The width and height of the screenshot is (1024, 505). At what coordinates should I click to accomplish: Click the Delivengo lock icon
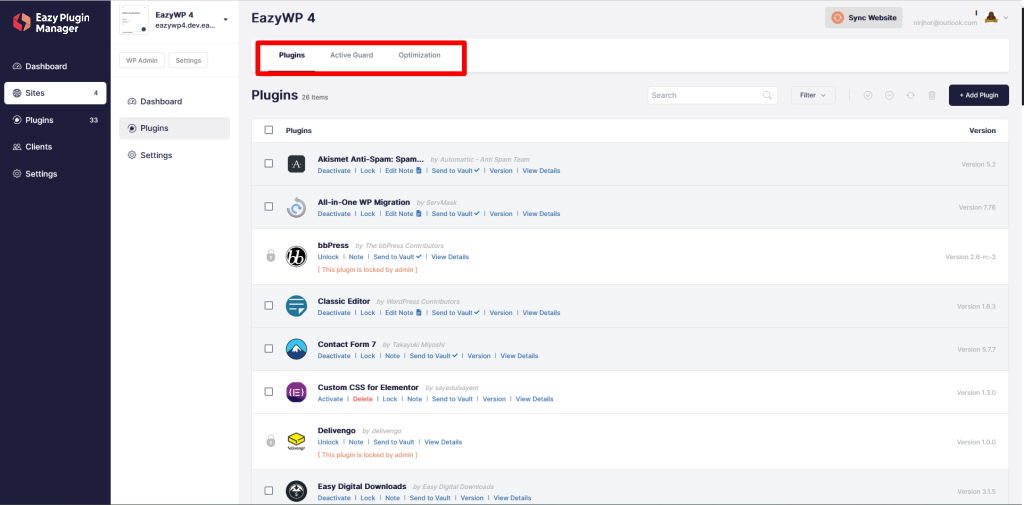(270, 441)
